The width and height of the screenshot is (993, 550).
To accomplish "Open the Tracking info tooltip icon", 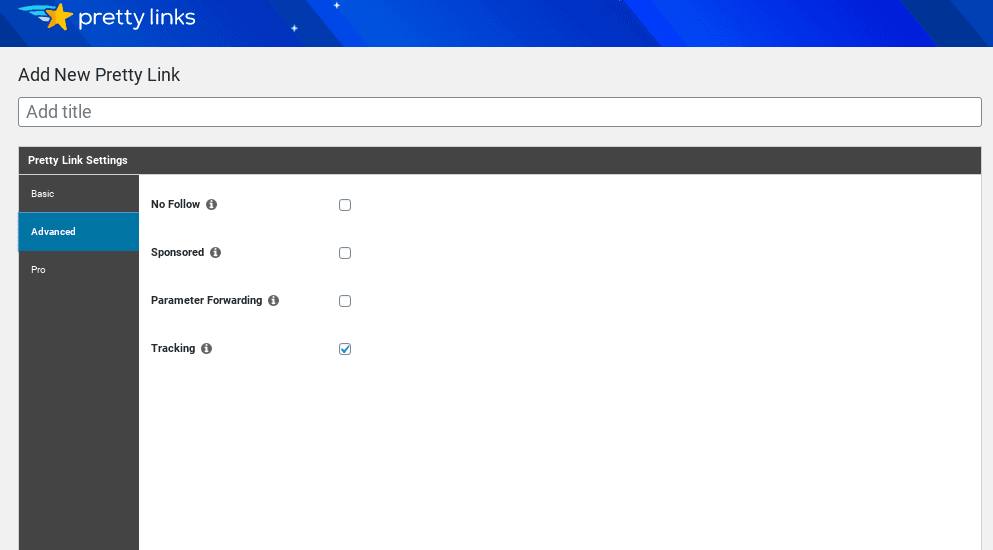I will tap(206, 349).
